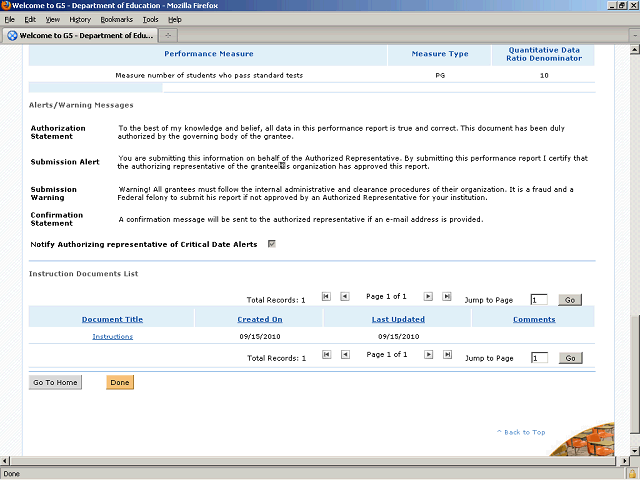This screenshot has width=640, height=480.
Task: Click the Submission Alert label
Action: point(65,162)
